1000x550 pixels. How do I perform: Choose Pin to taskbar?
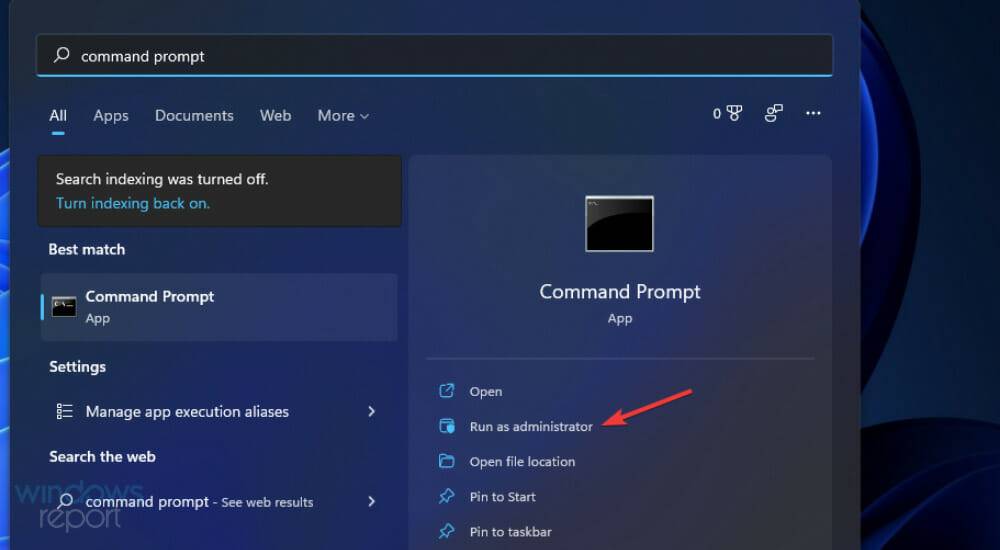511,532
